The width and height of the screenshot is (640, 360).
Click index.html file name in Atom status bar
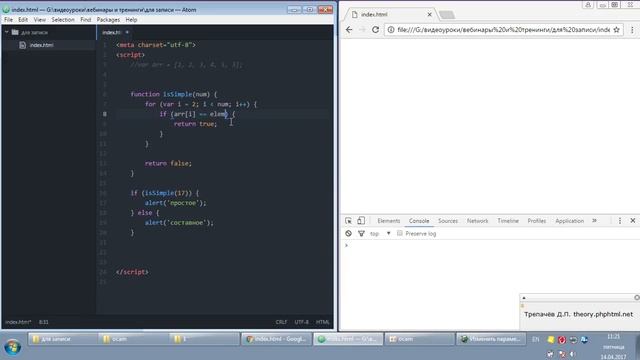18,322
